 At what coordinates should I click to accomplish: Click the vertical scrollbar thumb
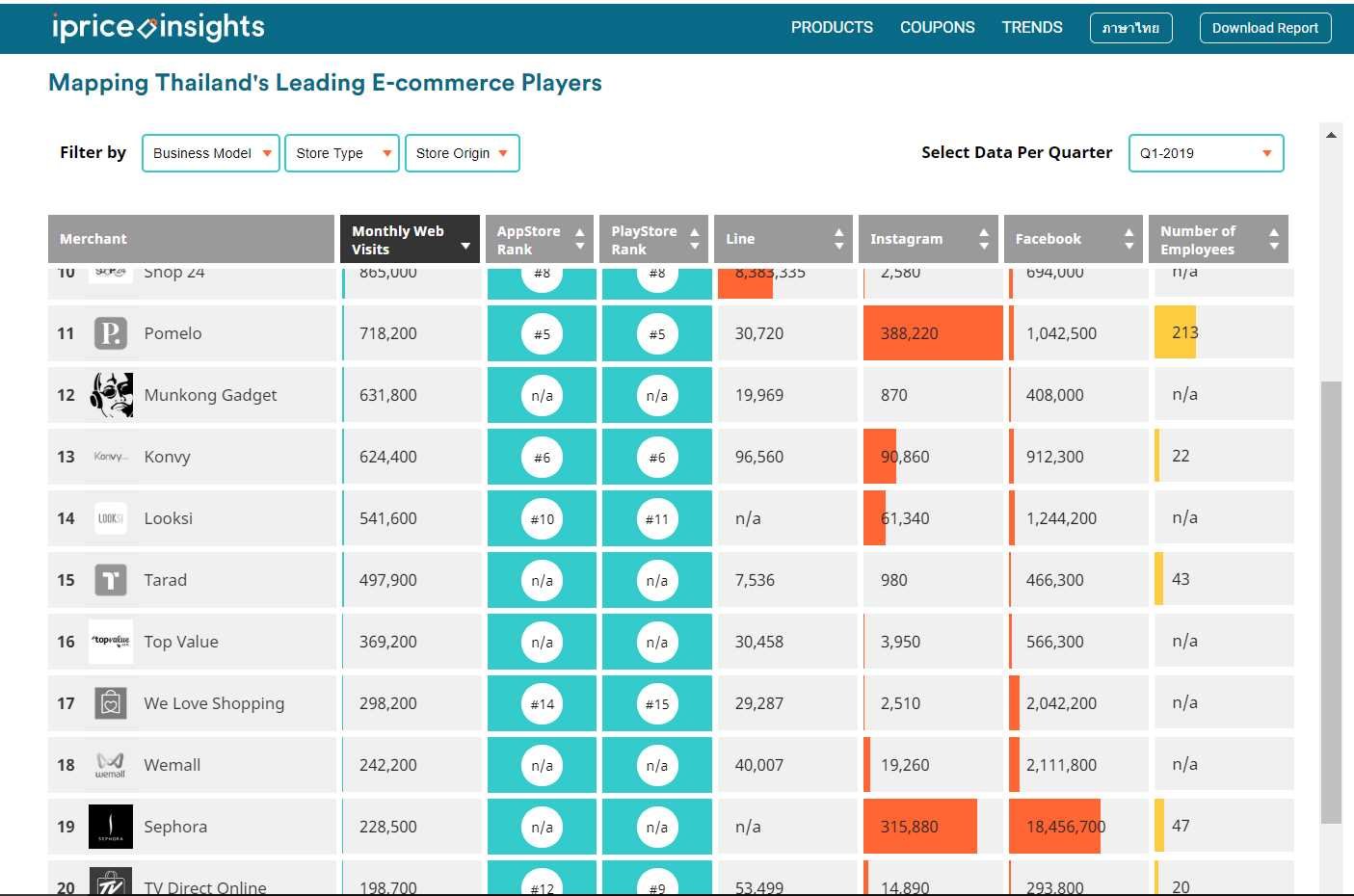pos(1331,602)
